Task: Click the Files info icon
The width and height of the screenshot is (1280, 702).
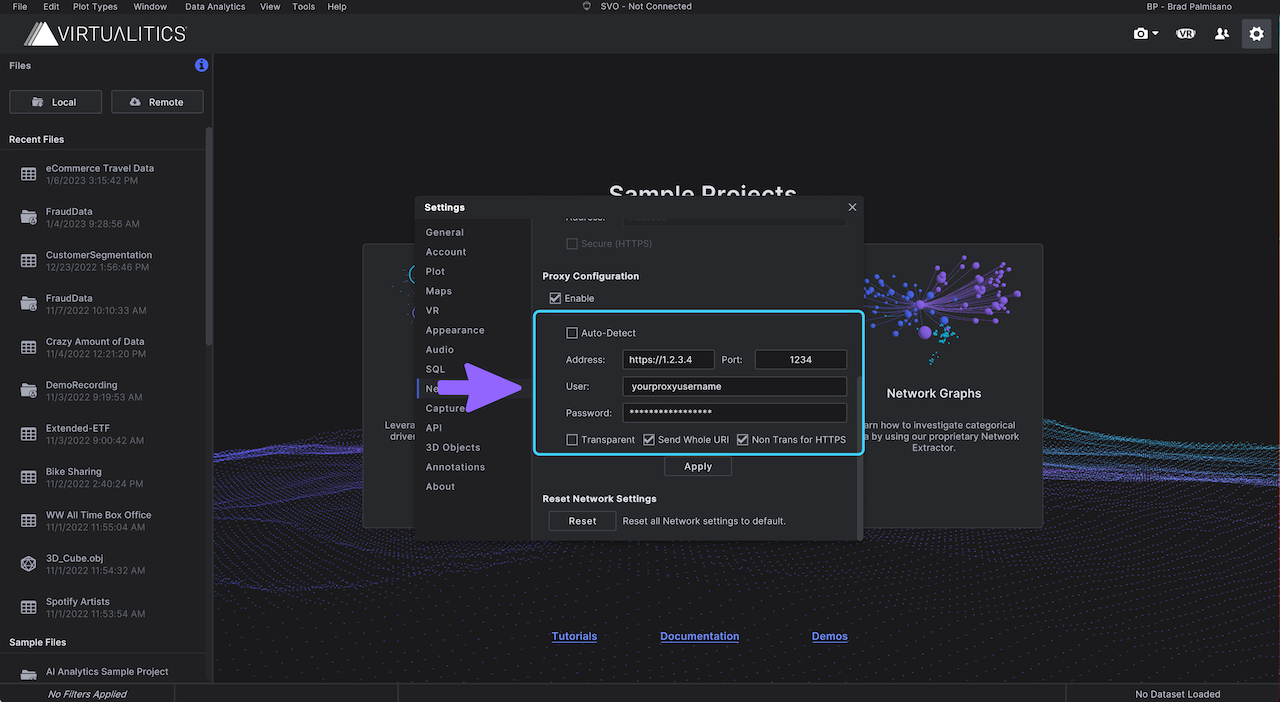Action: pyautogui.click(x=201, y=65)
